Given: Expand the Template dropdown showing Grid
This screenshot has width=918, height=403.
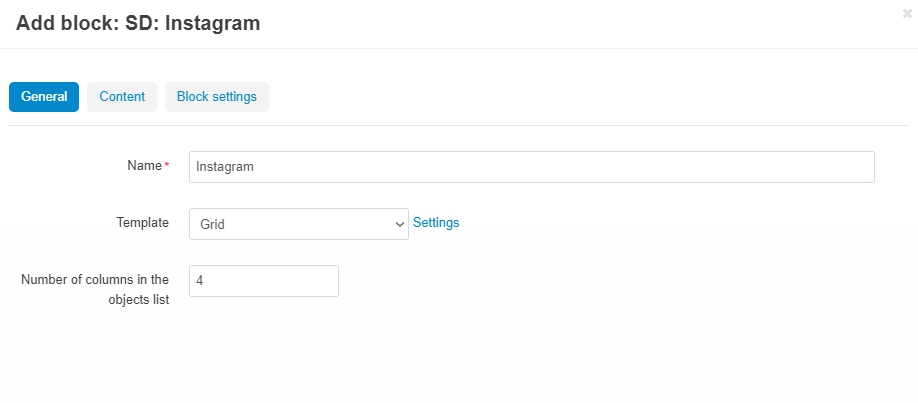Looking at the screenshot, I should click(299, 224).
